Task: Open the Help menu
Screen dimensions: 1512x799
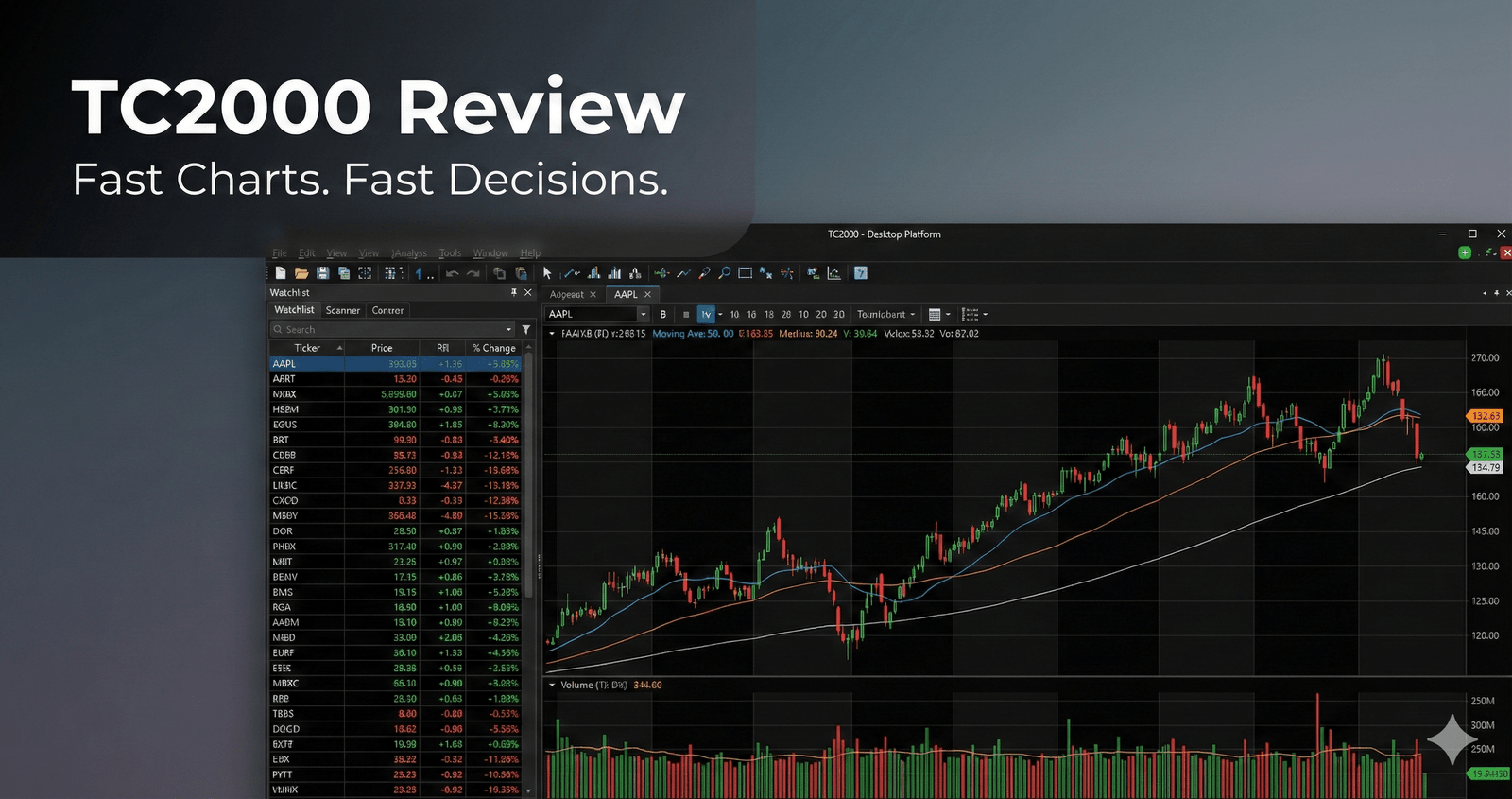Action: 530,252
